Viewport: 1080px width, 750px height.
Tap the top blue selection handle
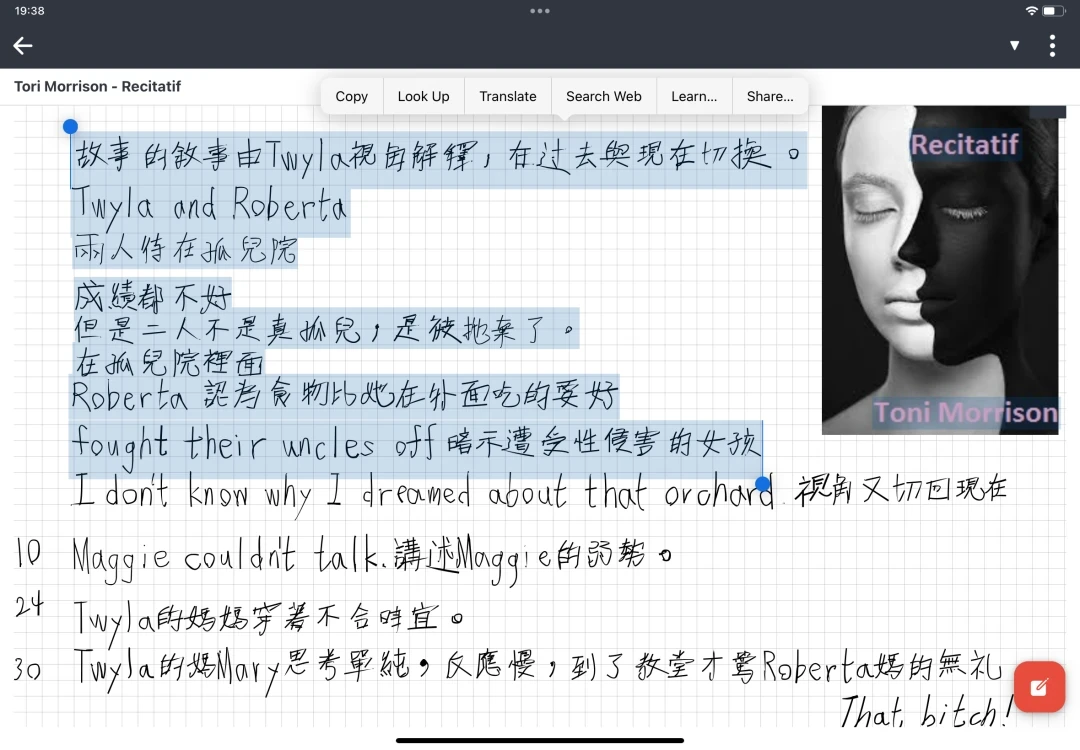coord(70,126)
